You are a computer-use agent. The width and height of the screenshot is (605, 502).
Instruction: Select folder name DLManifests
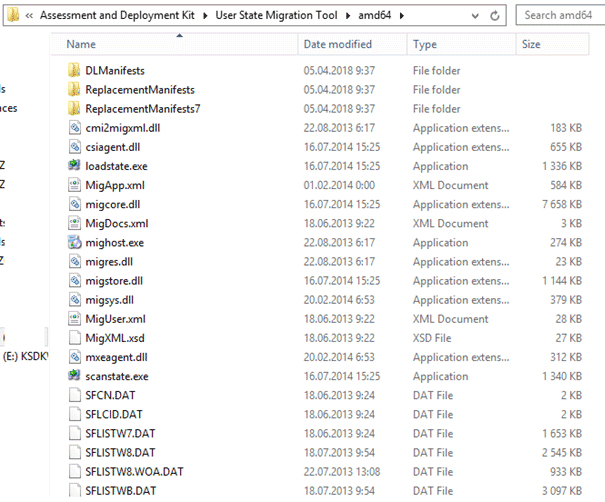click(115, 71)
